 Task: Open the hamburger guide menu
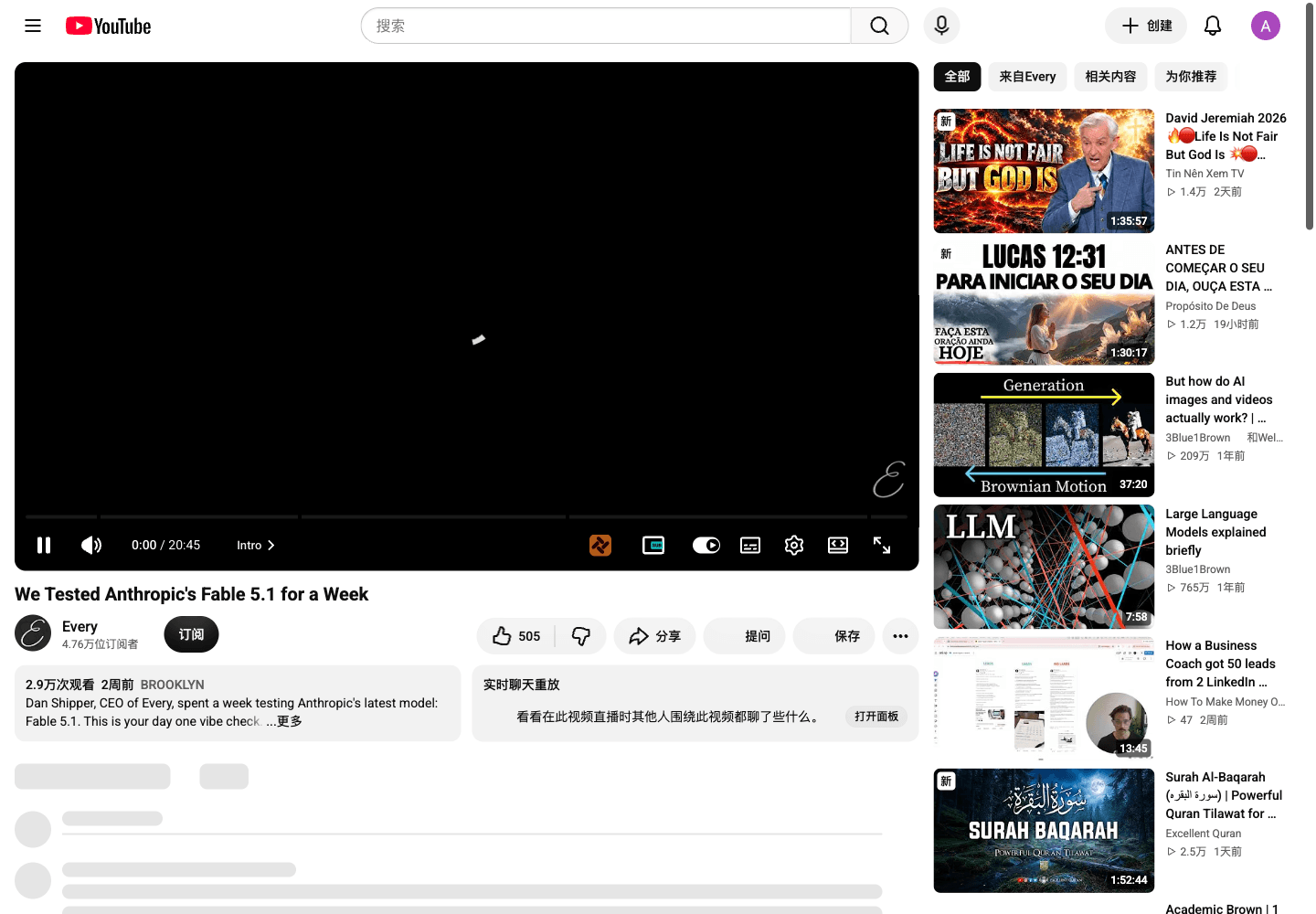tap(33, 26)
